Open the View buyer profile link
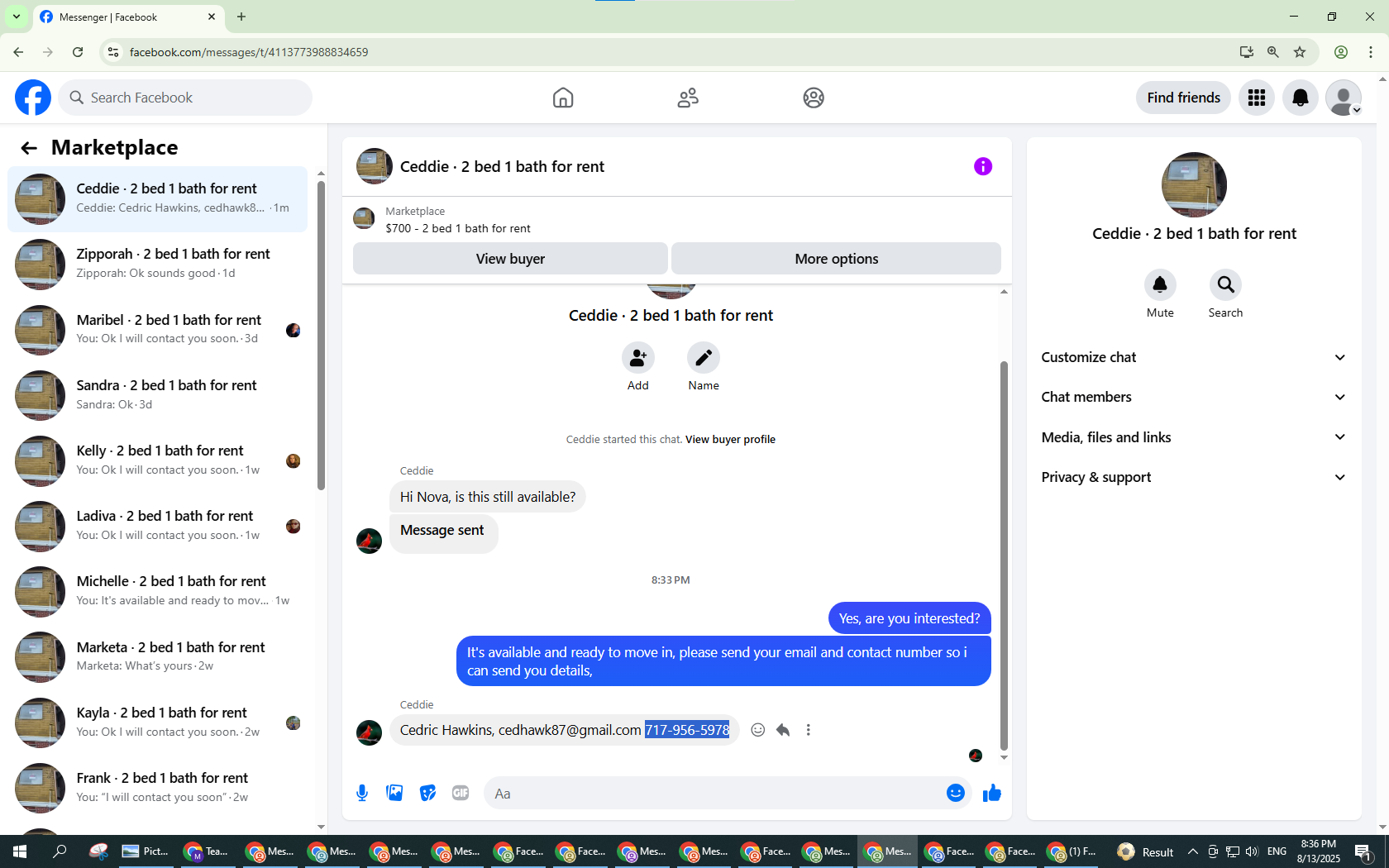This screenshot has height=868, width=1389. click(730, 440)
